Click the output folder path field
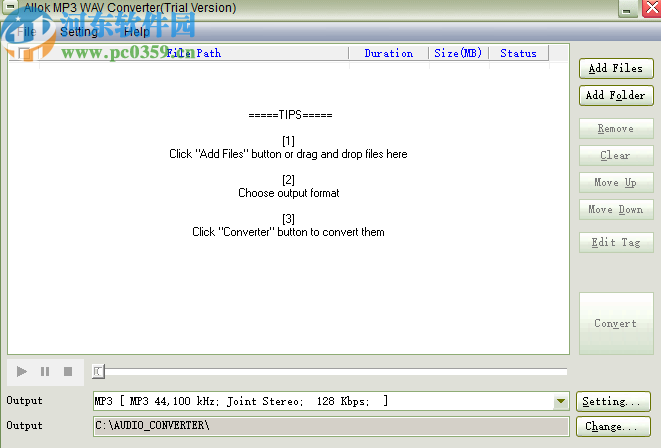The height and width of the screenshot is (448, 661). pyautogui.click(x=331, y=426)
